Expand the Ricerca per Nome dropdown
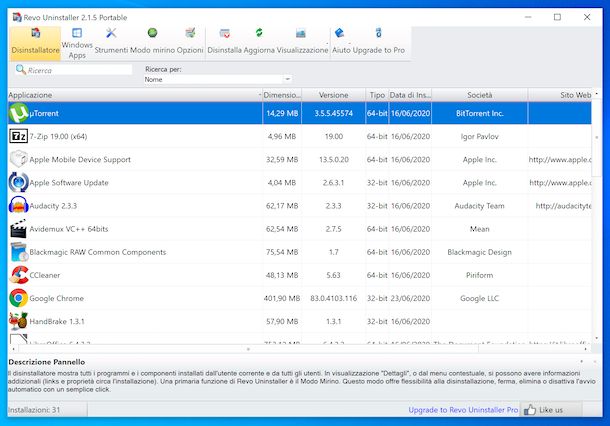Image resolution: width=610 pixels, height=426 pixels. (287, 79)
